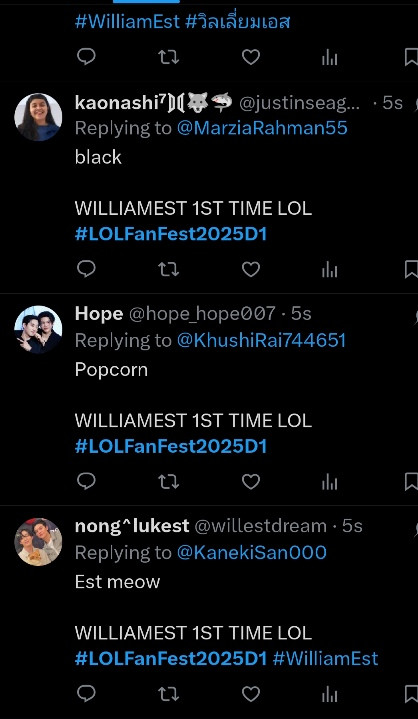Screen dimensions: 418x719
Task: Retweet kaonashi's "black" tweet
Action: [168, 269]
